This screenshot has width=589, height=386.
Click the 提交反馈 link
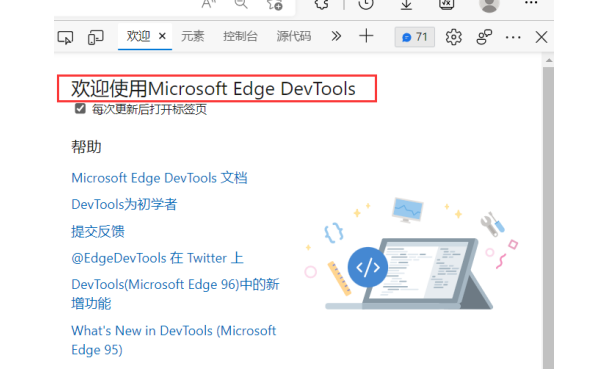[x=98, y=231]
